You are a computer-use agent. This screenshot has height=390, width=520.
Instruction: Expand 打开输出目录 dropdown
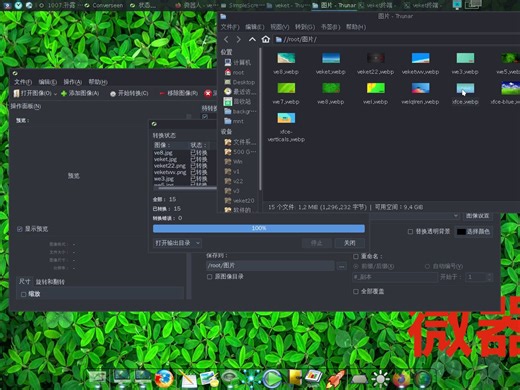tap(177, 243)
